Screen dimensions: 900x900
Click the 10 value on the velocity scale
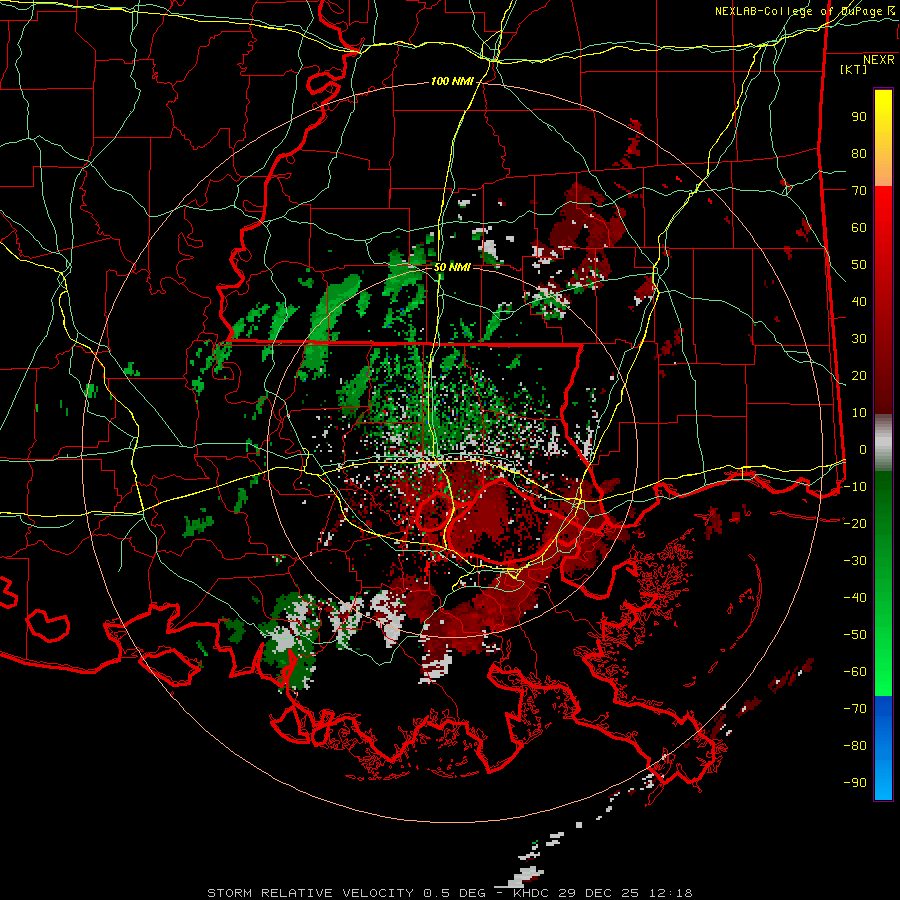coord(859,413)
